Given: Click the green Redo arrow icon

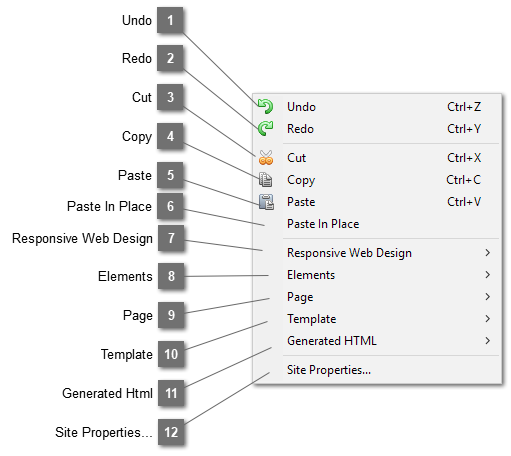Looking at the screenshot, I should point(265,128).
